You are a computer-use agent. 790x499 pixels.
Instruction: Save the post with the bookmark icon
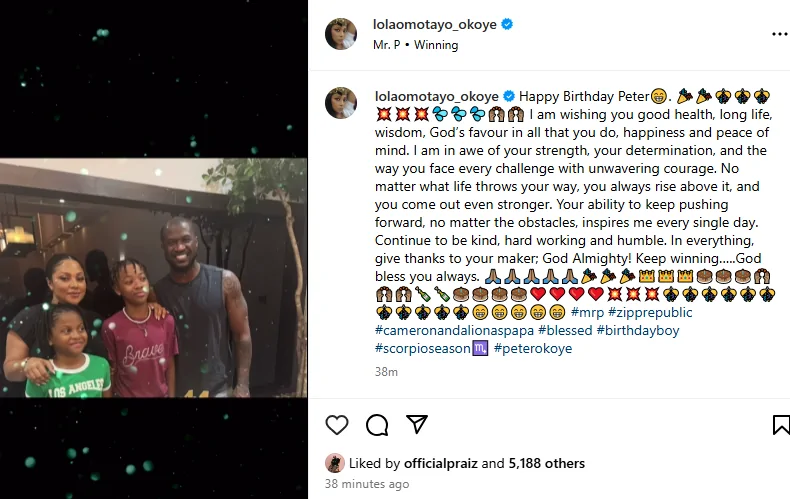(x=781, y=425)
